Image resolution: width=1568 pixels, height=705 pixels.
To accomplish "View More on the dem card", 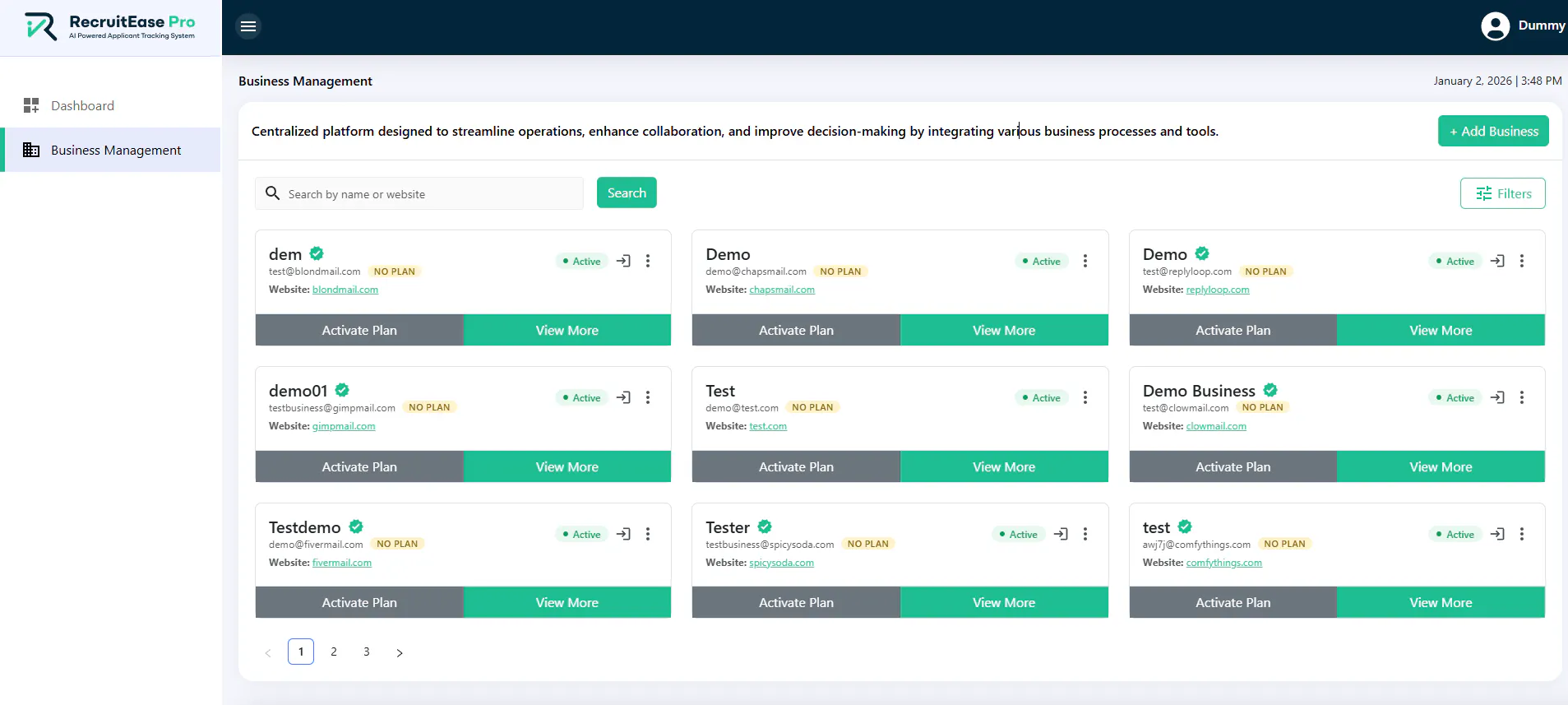I will click(567, 330).
